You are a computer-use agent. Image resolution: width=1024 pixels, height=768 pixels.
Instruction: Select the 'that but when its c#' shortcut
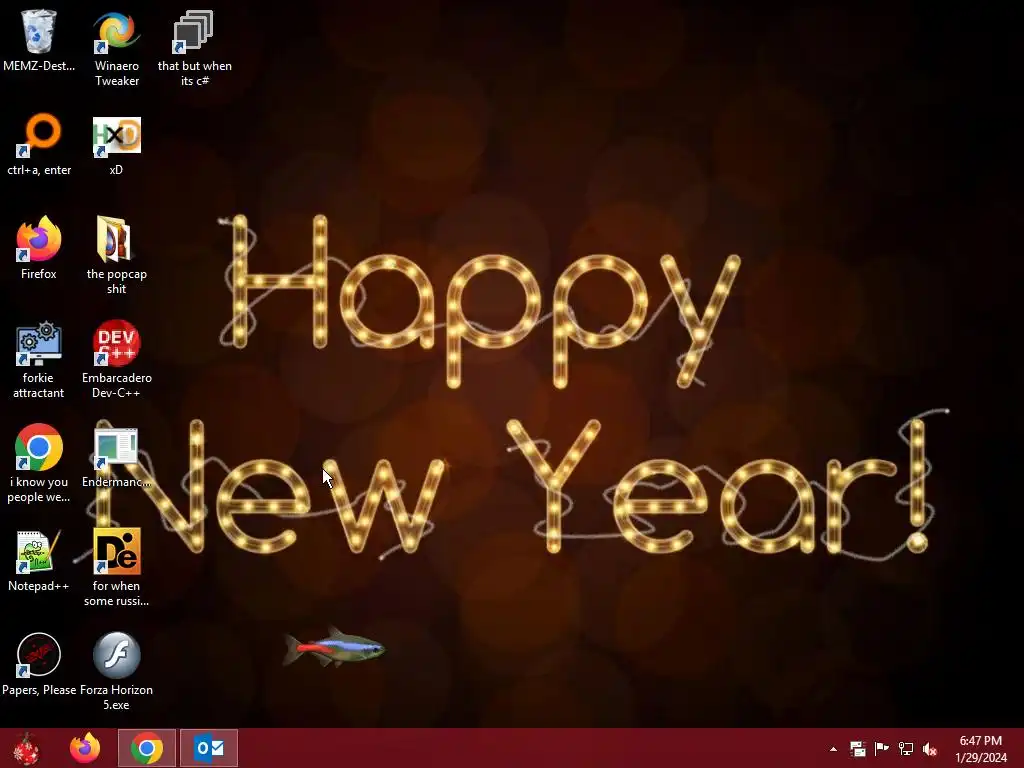point(194,31)
